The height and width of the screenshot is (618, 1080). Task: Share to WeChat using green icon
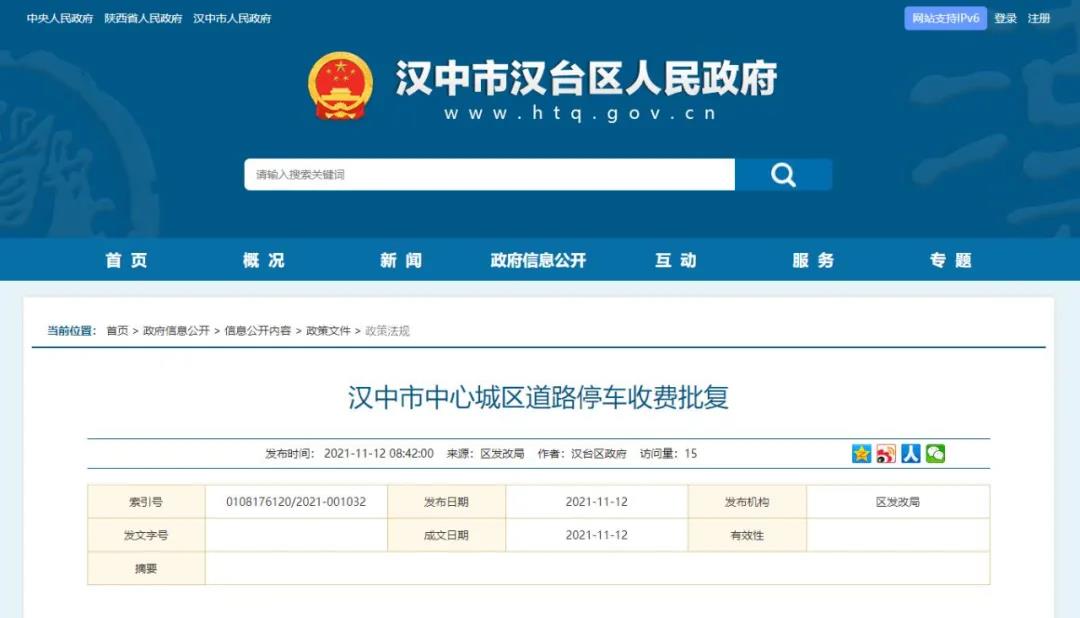(935, 453)
